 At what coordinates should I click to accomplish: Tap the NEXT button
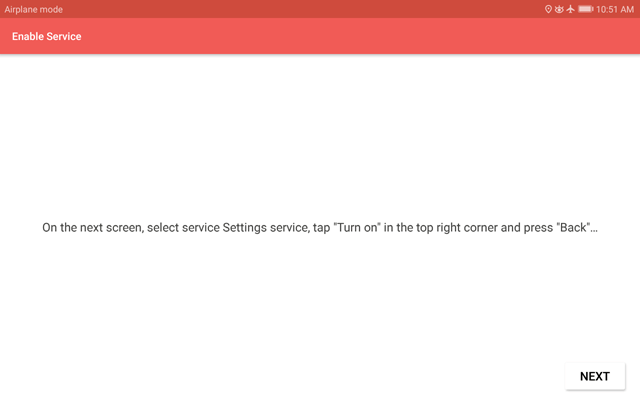tap(595, 376)
